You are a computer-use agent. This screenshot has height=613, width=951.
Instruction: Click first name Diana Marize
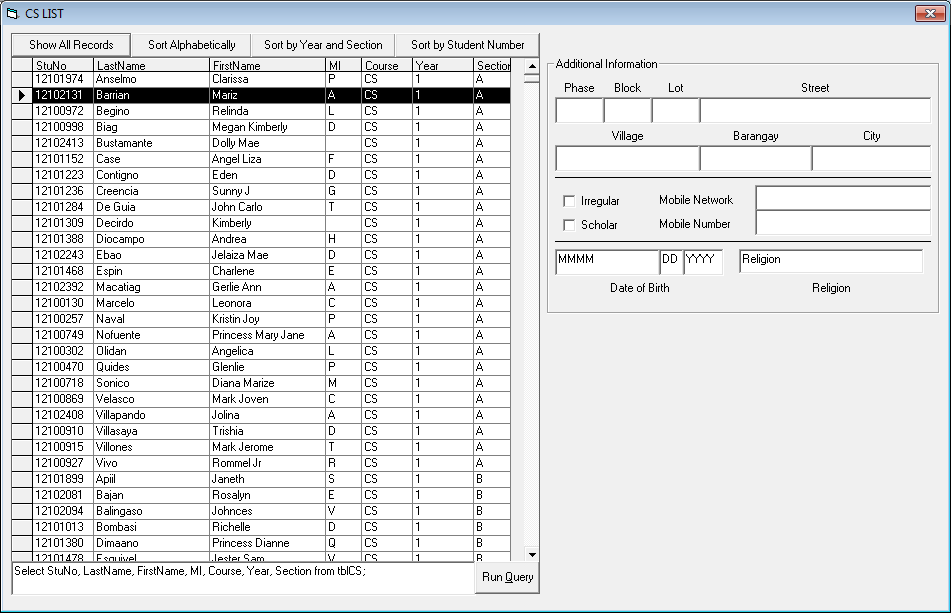pyautogui.click(x=267, y=383)
